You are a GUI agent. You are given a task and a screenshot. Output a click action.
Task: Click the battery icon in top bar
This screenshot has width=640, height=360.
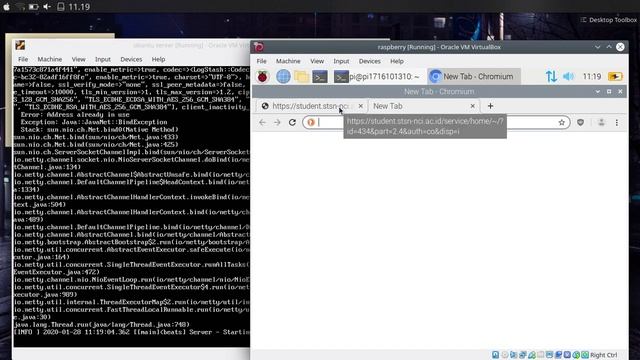[x=33, y=7]
